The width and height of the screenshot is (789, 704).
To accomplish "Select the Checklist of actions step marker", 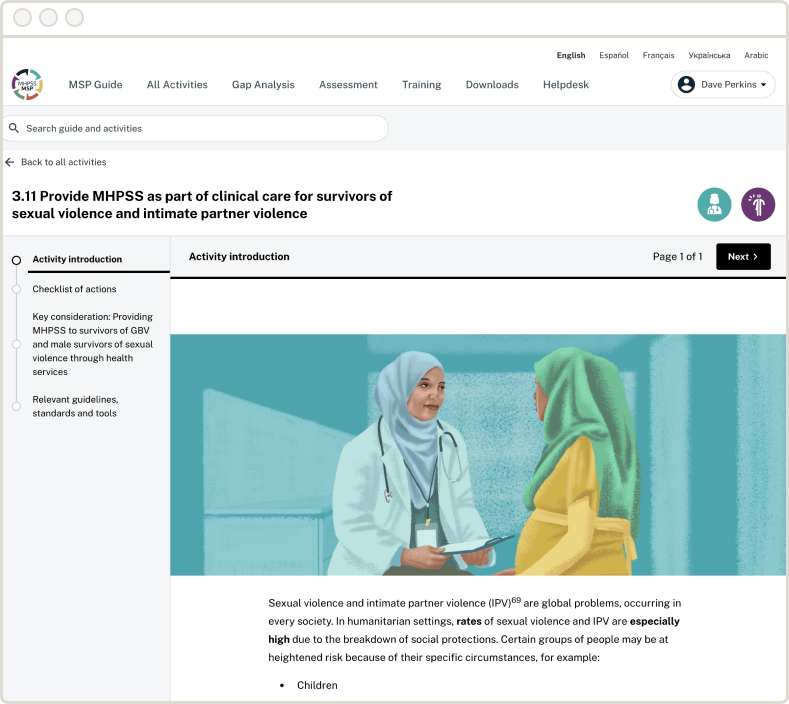I will (16, 289).
